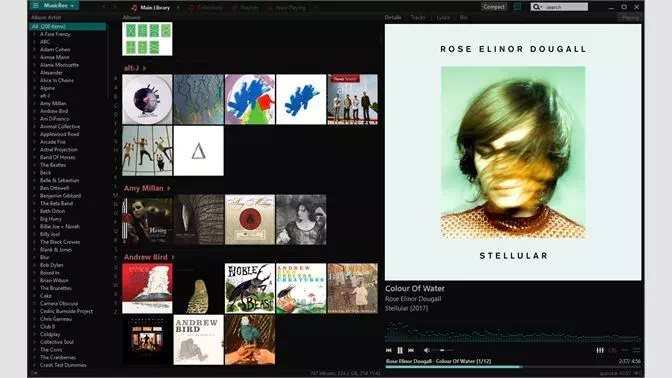Open Andrew Bird white text cover album
672x378 pixels.
tap(198, 340)
